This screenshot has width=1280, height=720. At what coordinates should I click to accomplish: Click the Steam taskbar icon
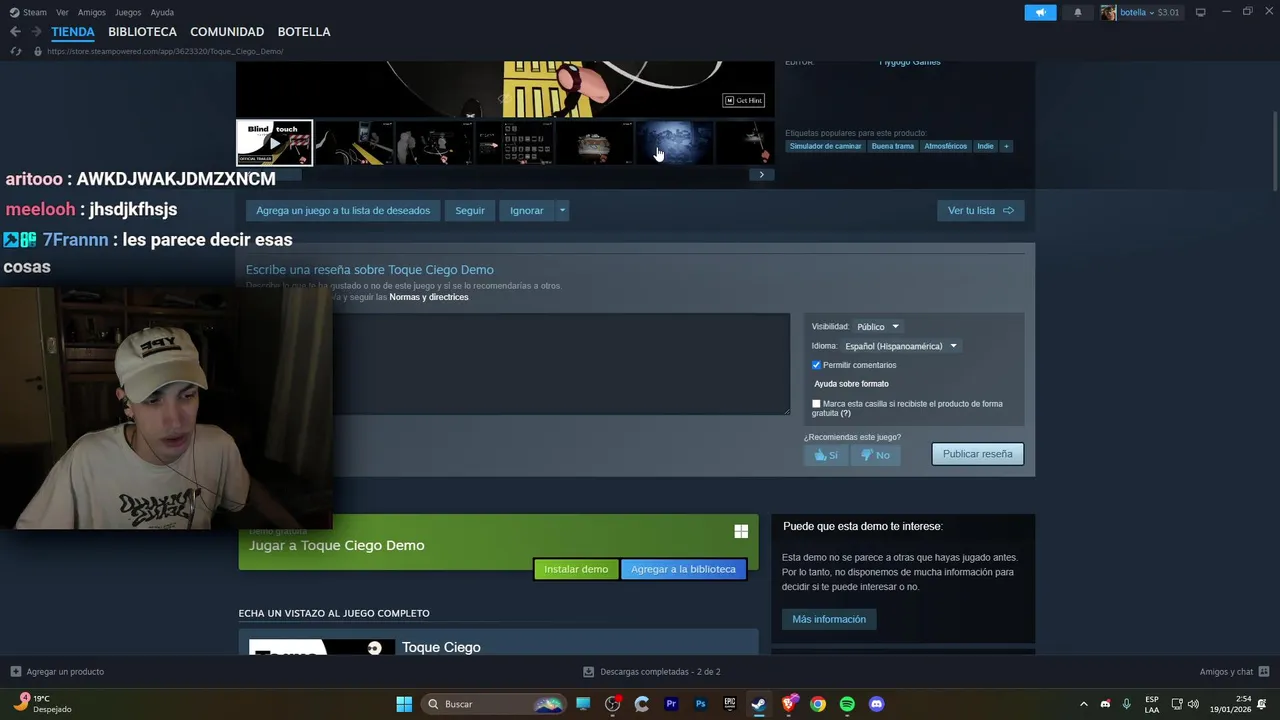(759, 704)
